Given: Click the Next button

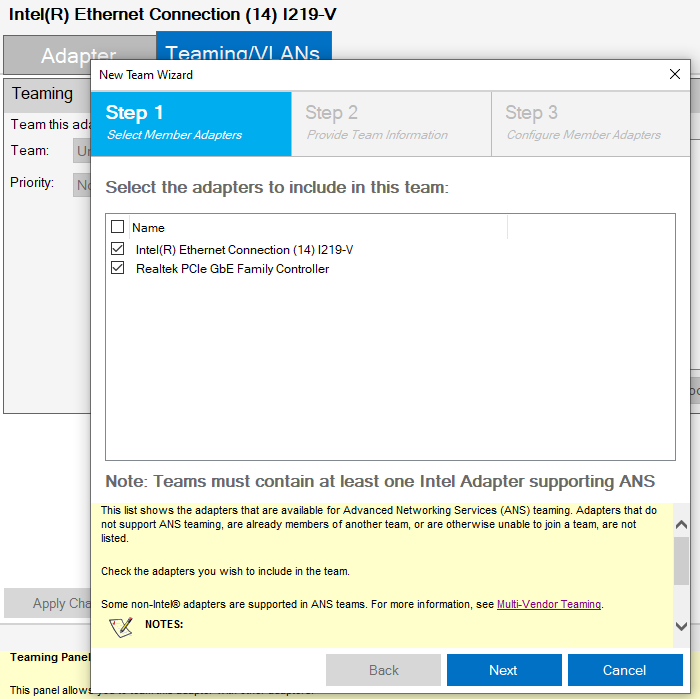Looking at the screenshot, I should point(504,670).
